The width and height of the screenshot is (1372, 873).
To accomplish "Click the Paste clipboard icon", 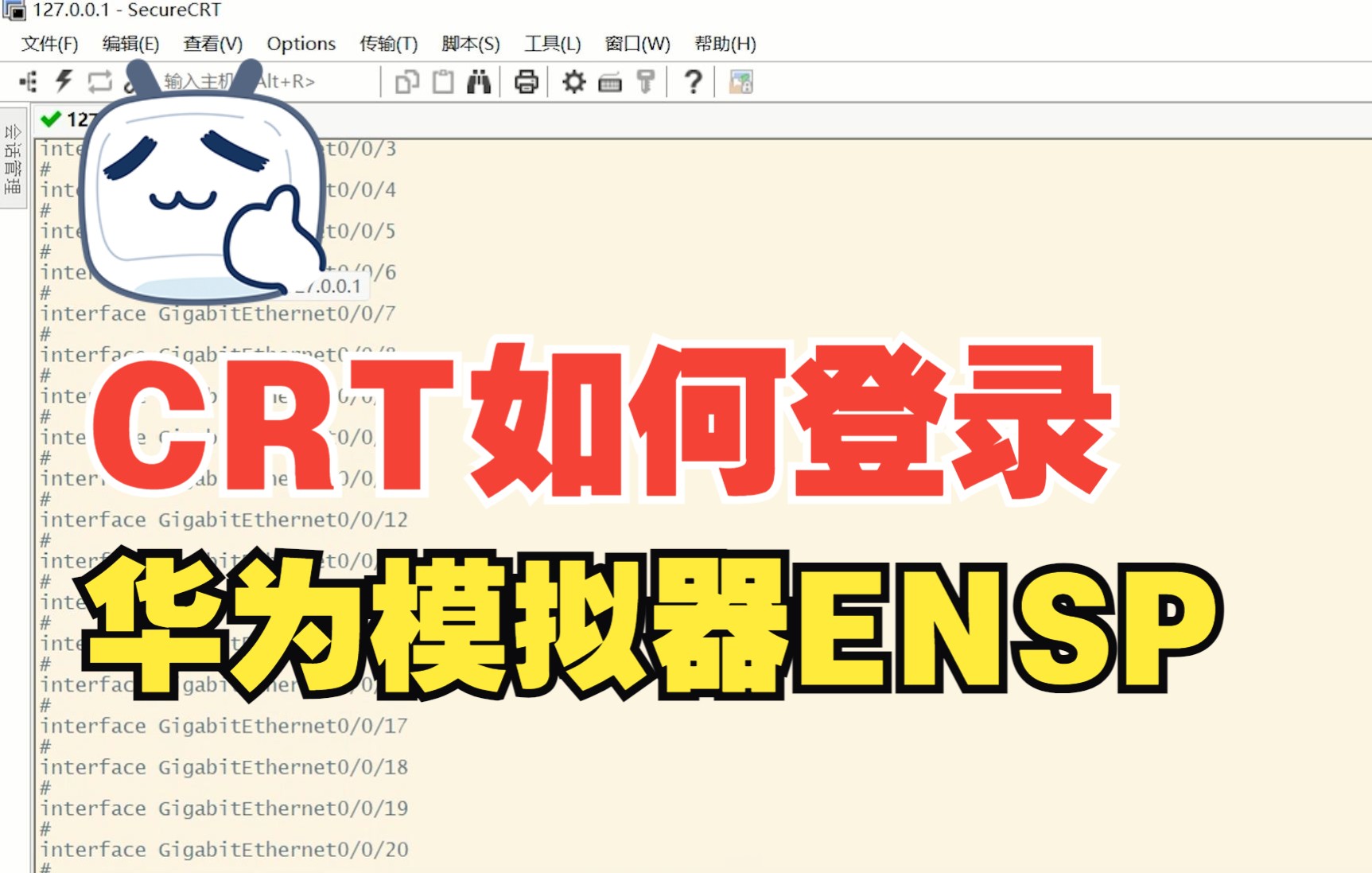I will pyautogui.click(x=443, y=81).
